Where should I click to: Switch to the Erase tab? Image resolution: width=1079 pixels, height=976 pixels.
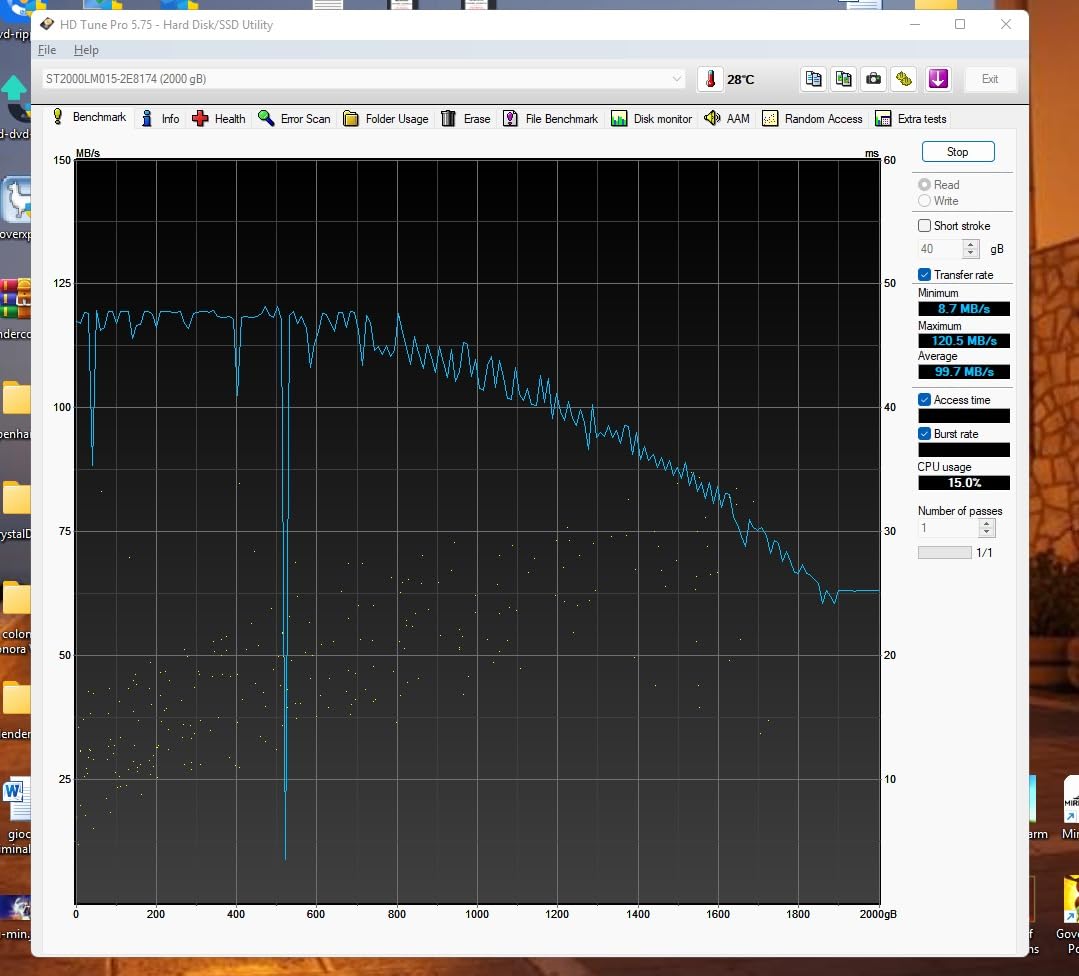[x=466, y=118]
